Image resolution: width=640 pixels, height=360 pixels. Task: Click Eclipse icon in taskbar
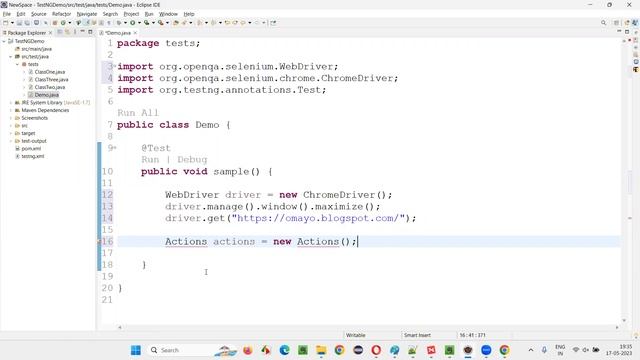coord(358,350)
